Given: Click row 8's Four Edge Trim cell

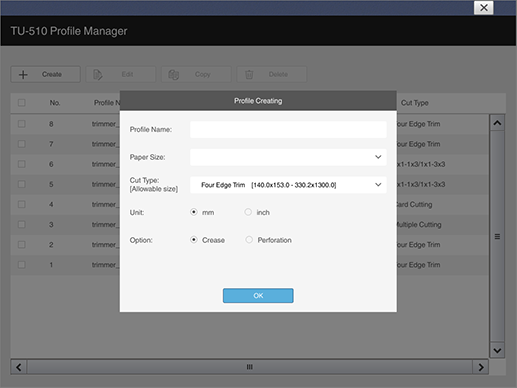Looking at the screenshot, I should (x=418, y=124).
